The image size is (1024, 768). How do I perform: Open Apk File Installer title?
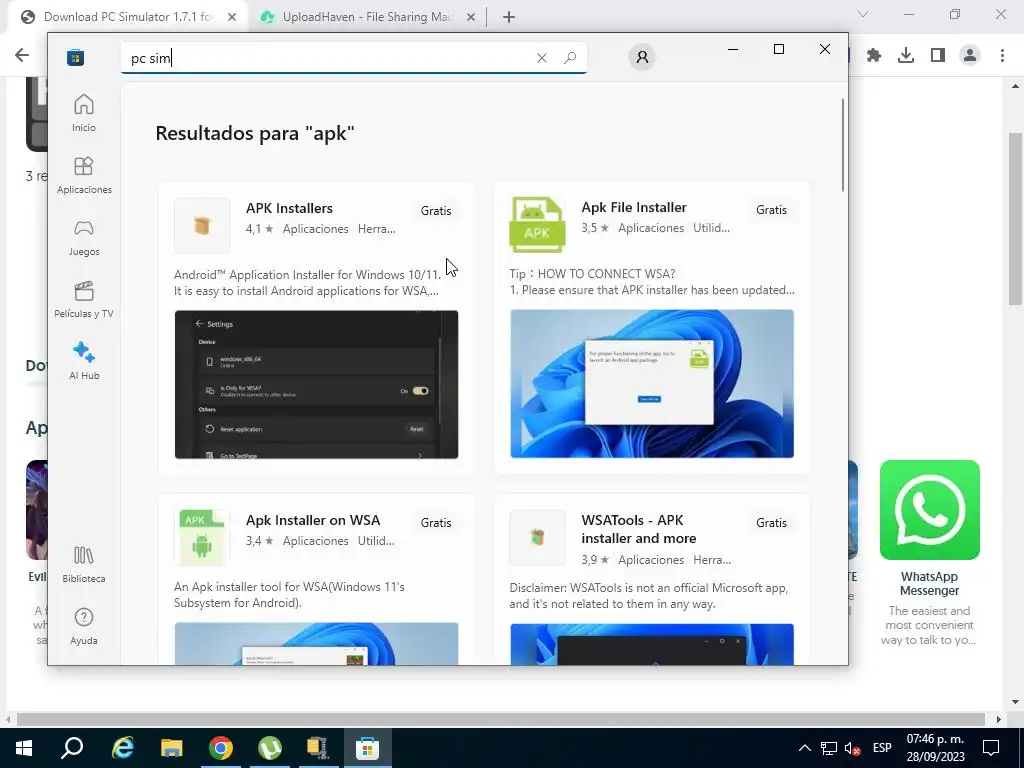[634, 208]
